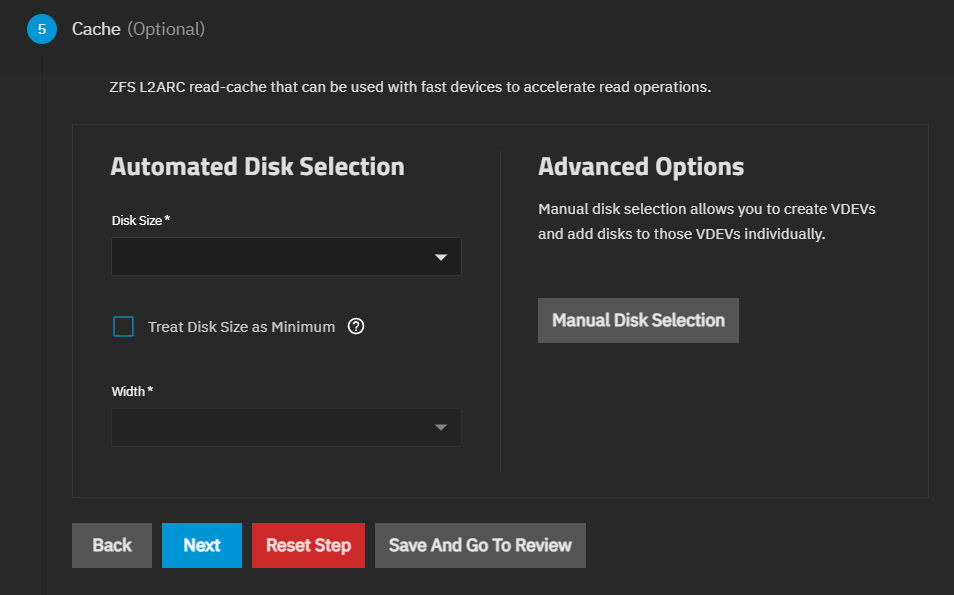Enable the Treat Disk Size as Minimum checkbox
This screenshot has width=954, height=595.
[x=123, y=327]
